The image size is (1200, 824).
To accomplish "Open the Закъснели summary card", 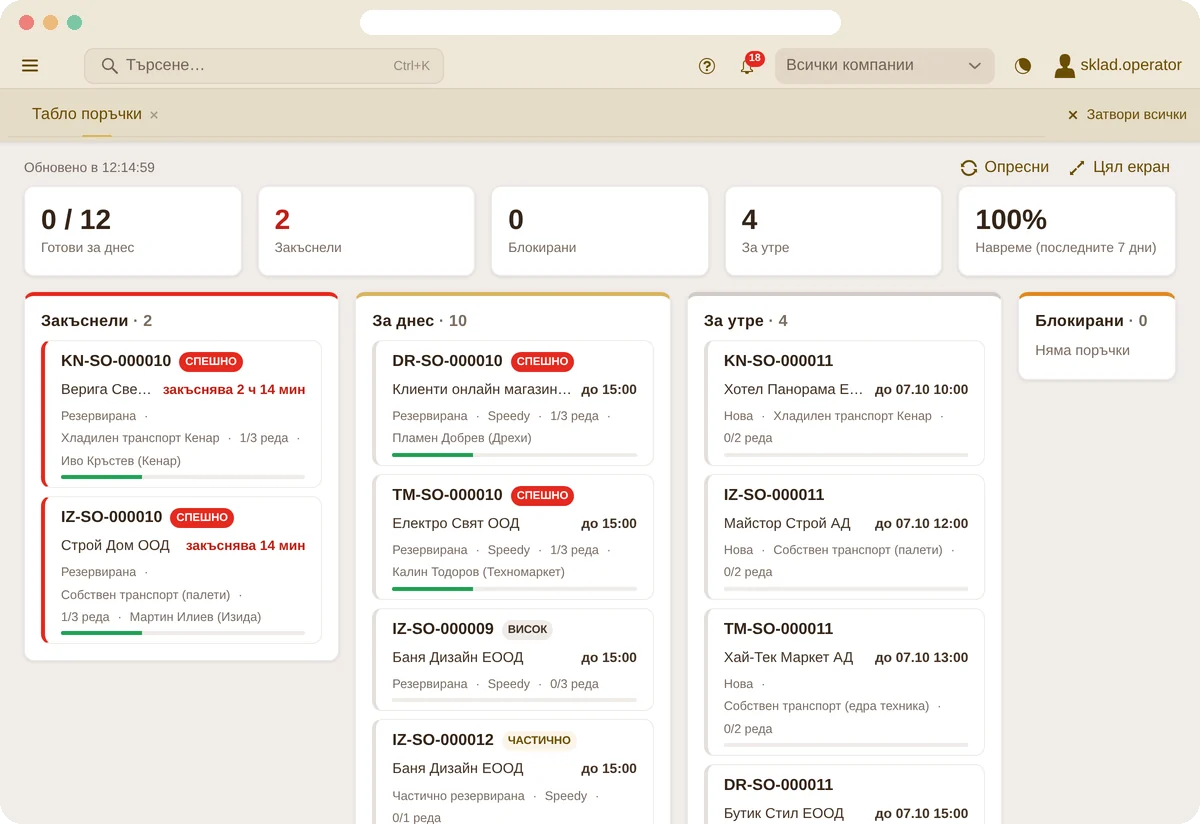I will (366, 231).
